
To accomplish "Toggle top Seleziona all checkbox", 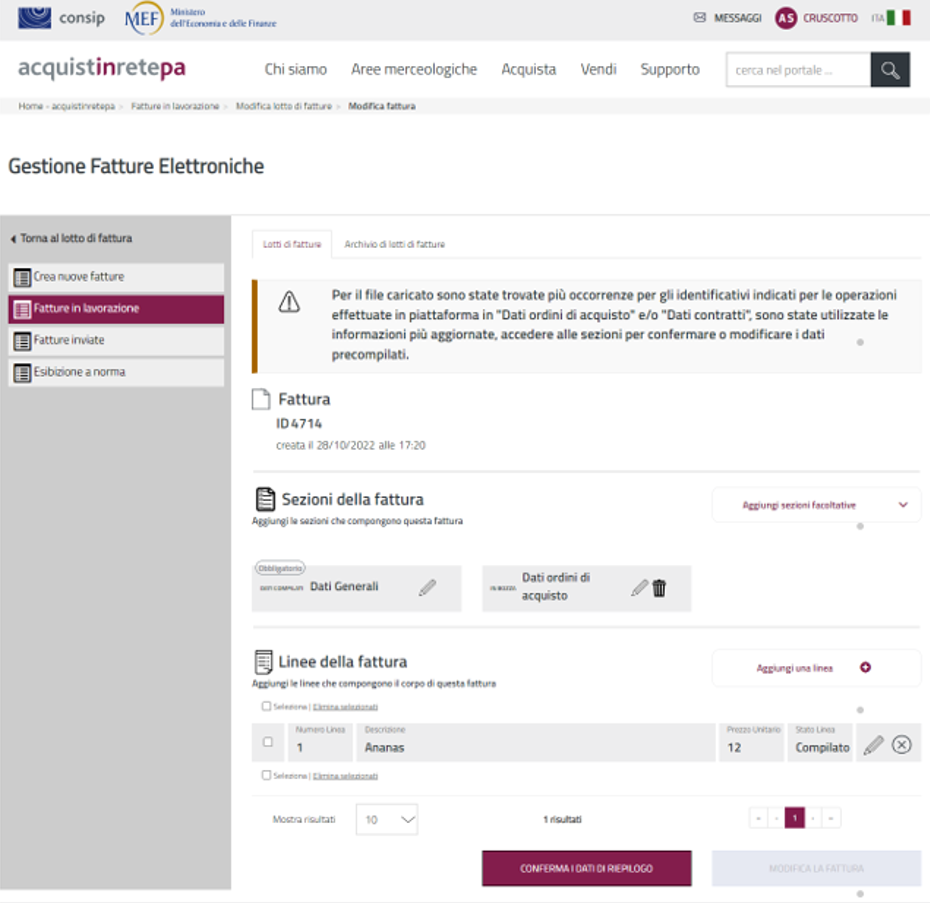I will pyautogui.click(x=266, y=706).
